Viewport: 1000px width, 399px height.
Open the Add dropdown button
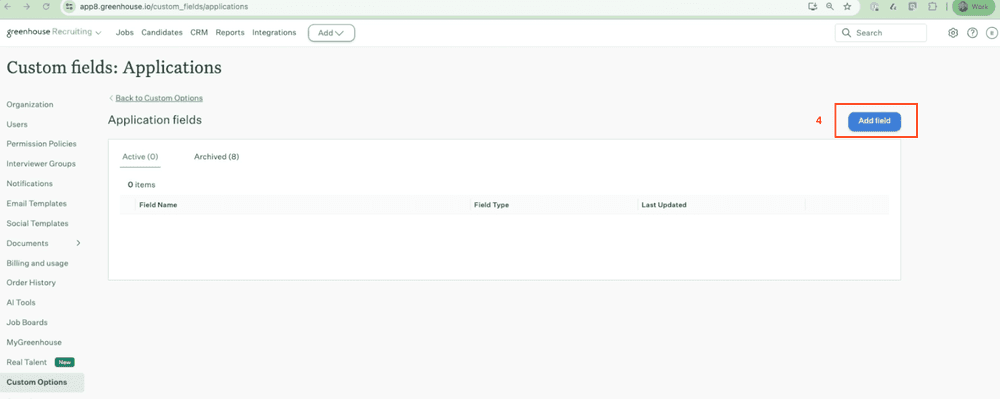(x=331, y=33)
